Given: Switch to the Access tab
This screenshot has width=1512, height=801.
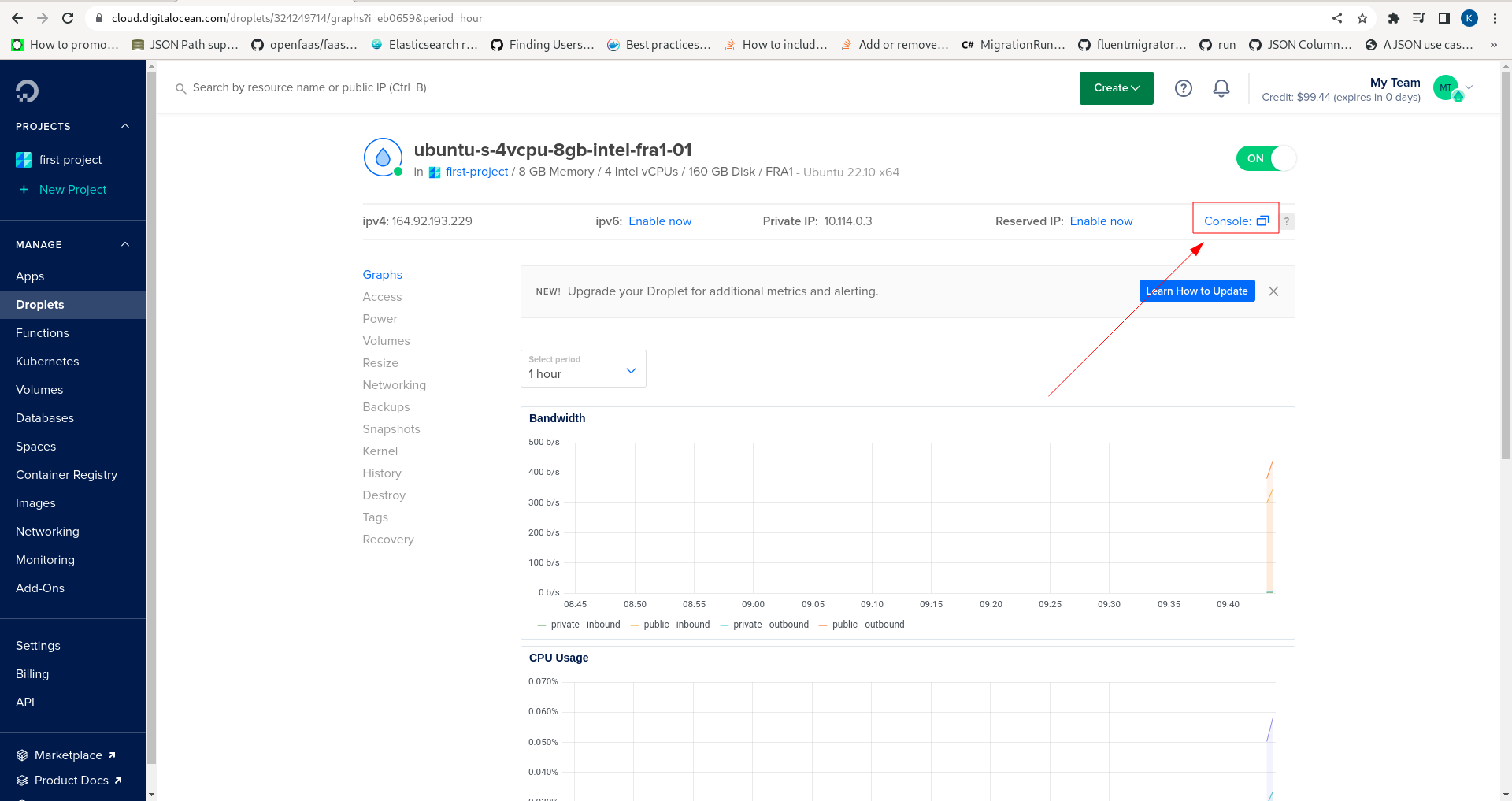Looking at the screenshot, I should [x=382, y=297].
